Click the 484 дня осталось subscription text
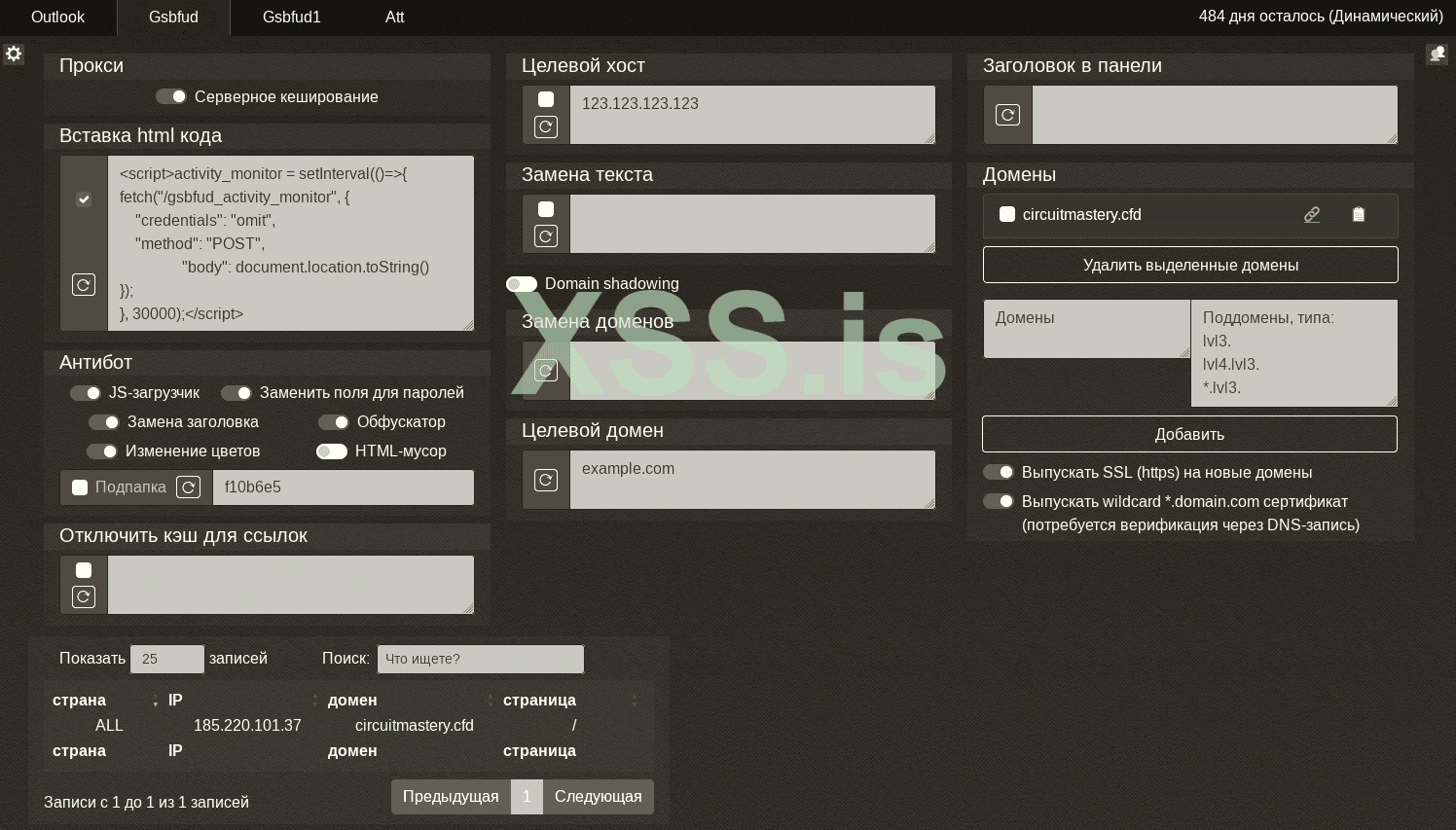The image size is (1456, 830). pyautogui.click(x=1321, y=17)
